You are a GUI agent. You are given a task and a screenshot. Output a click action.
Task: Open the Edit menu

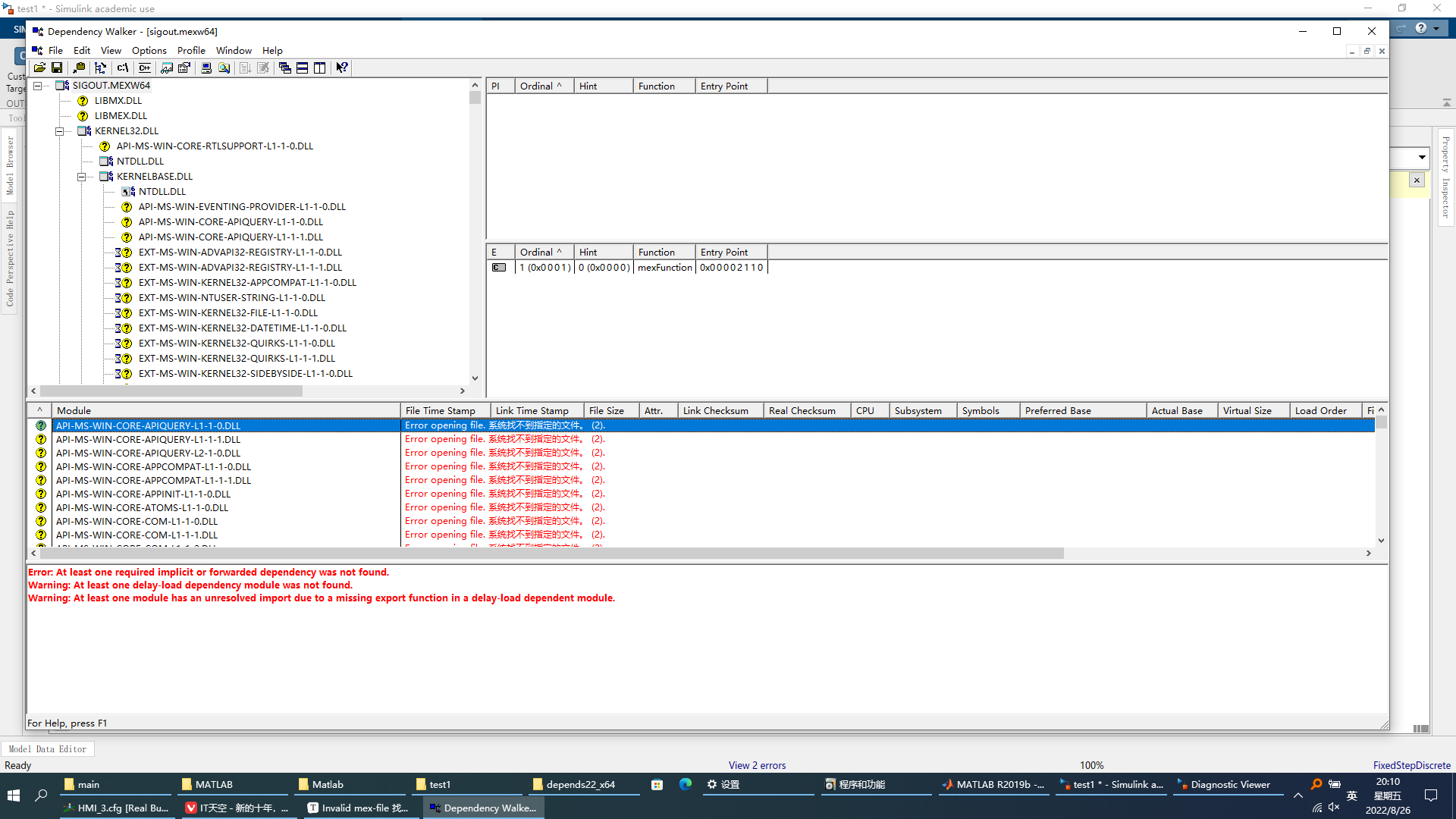point(82,51)
